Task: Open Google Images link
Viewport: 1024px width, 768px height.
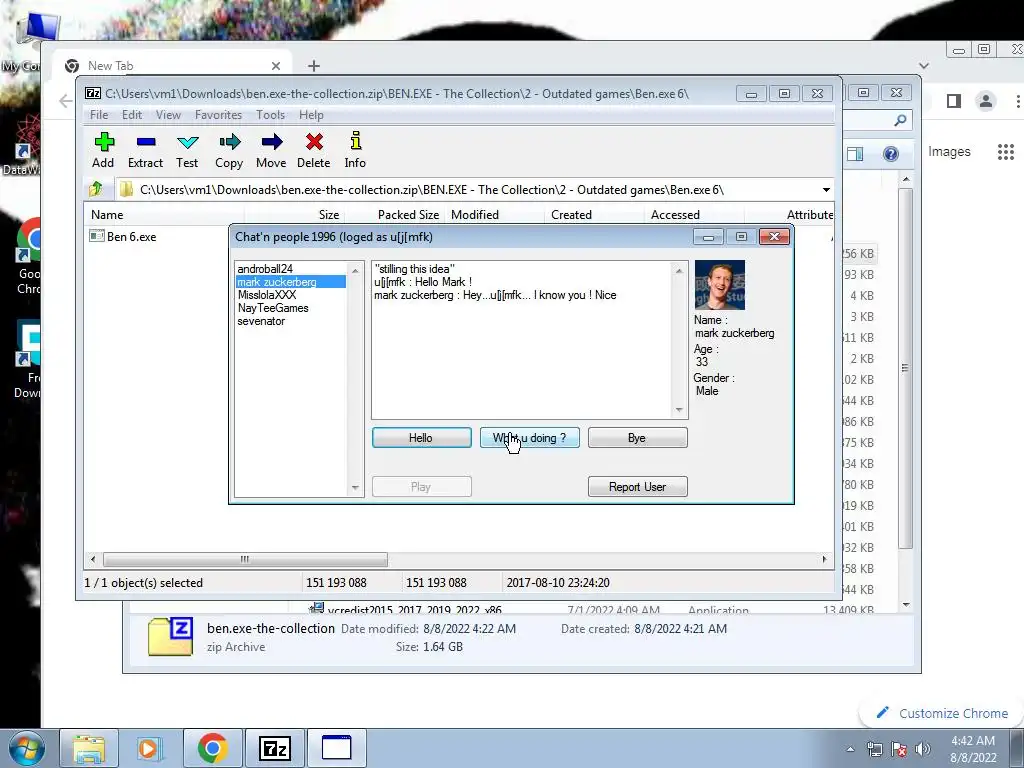Action: tap(949, 152)
